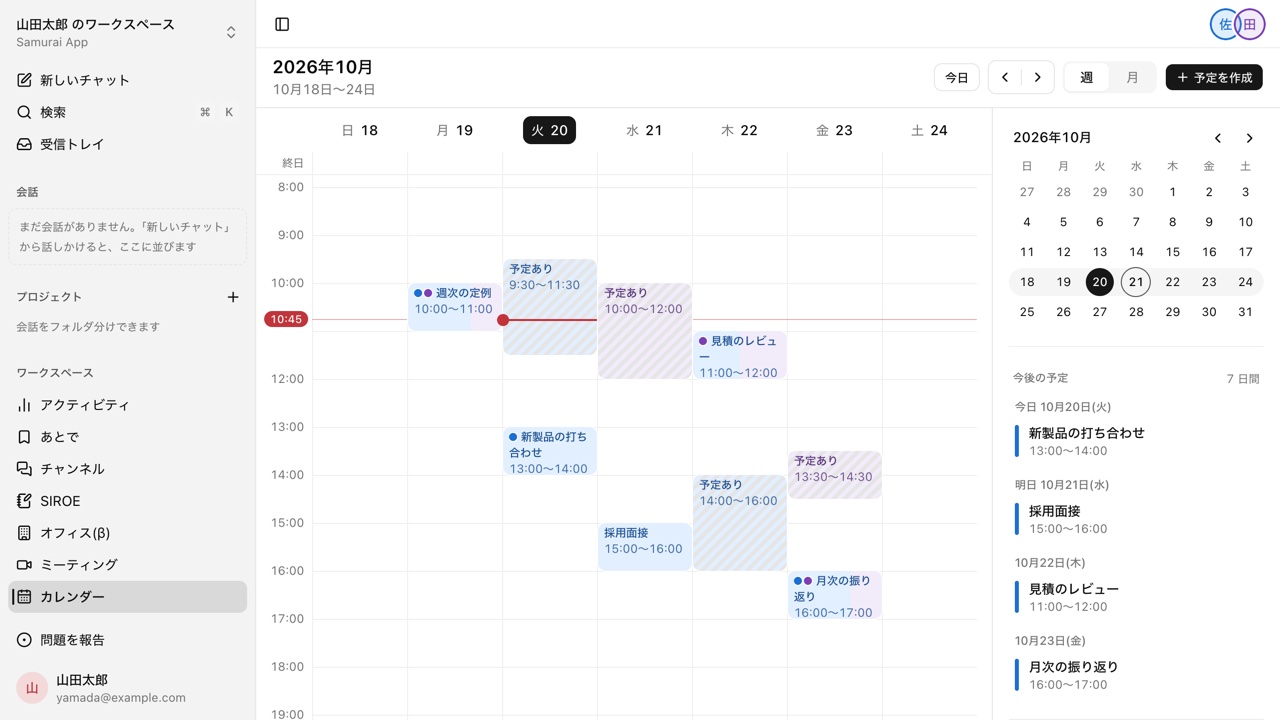Open 新製品の打ち合わせ event on Tuesday
This screenshot has width=1280, height=720.
[x=550, y=451]
